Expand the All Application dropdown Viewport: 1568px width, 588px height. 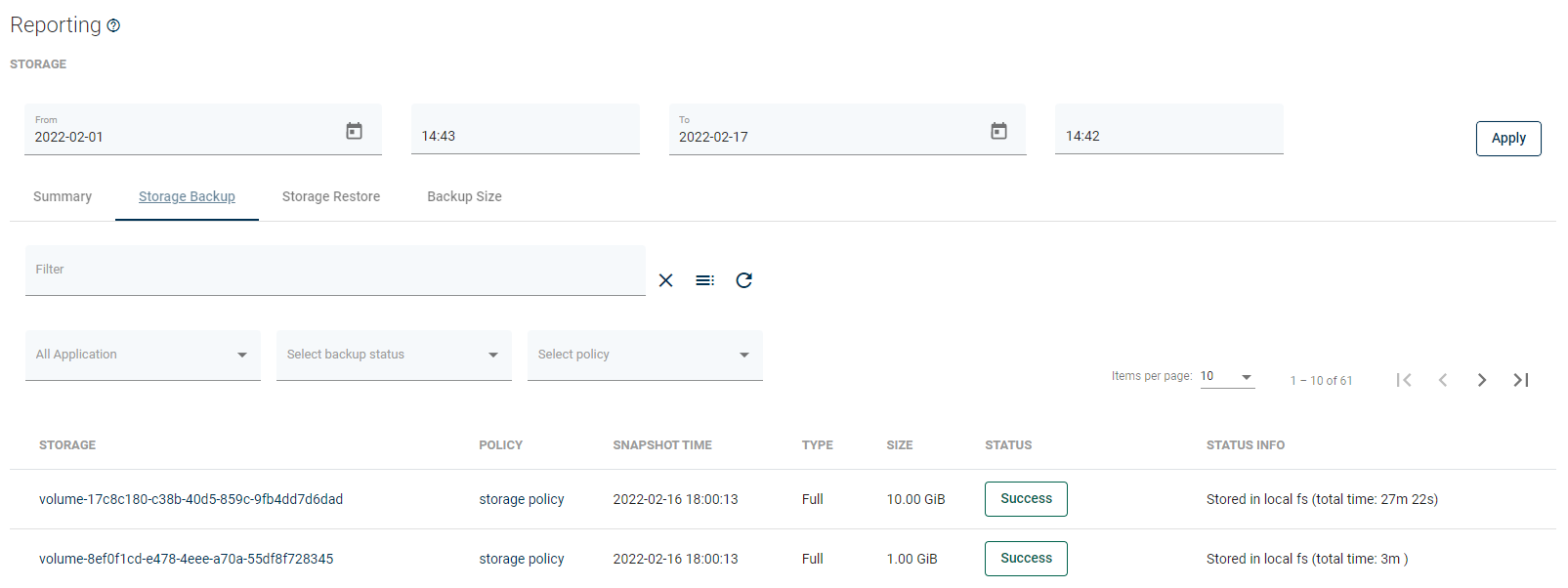pos(143,355)
